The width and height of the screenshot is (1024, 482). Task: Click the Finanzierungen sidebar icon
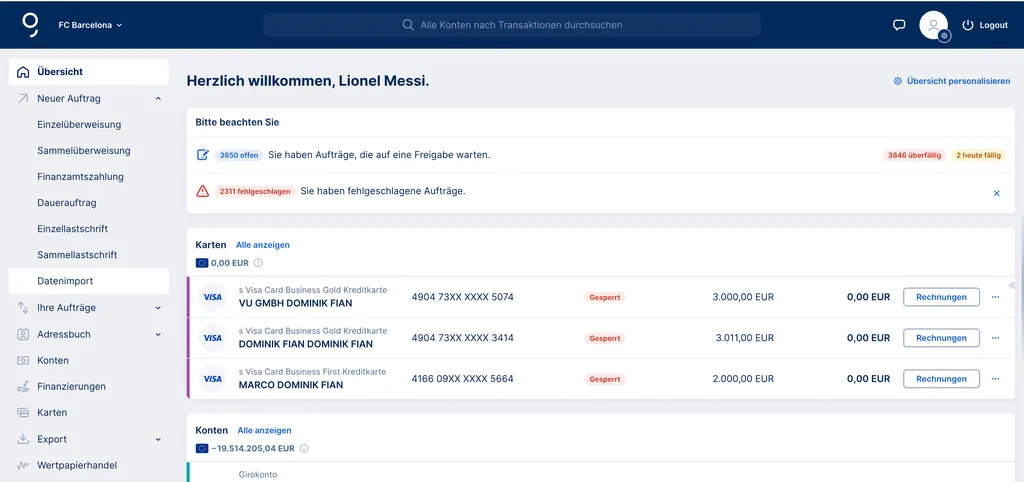24,387
